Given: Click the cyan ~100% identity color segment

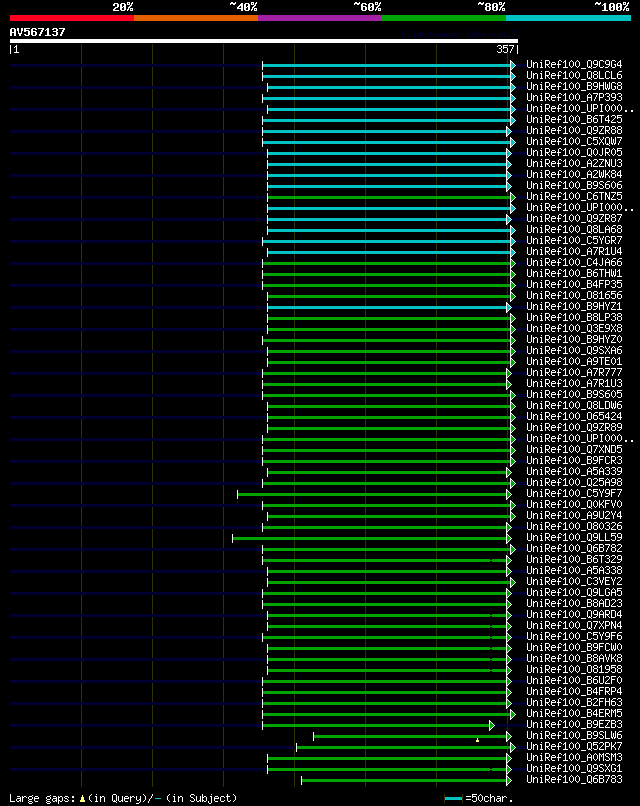Looking at the screenshot, I should pyautogui.click(x=569, y=18).
